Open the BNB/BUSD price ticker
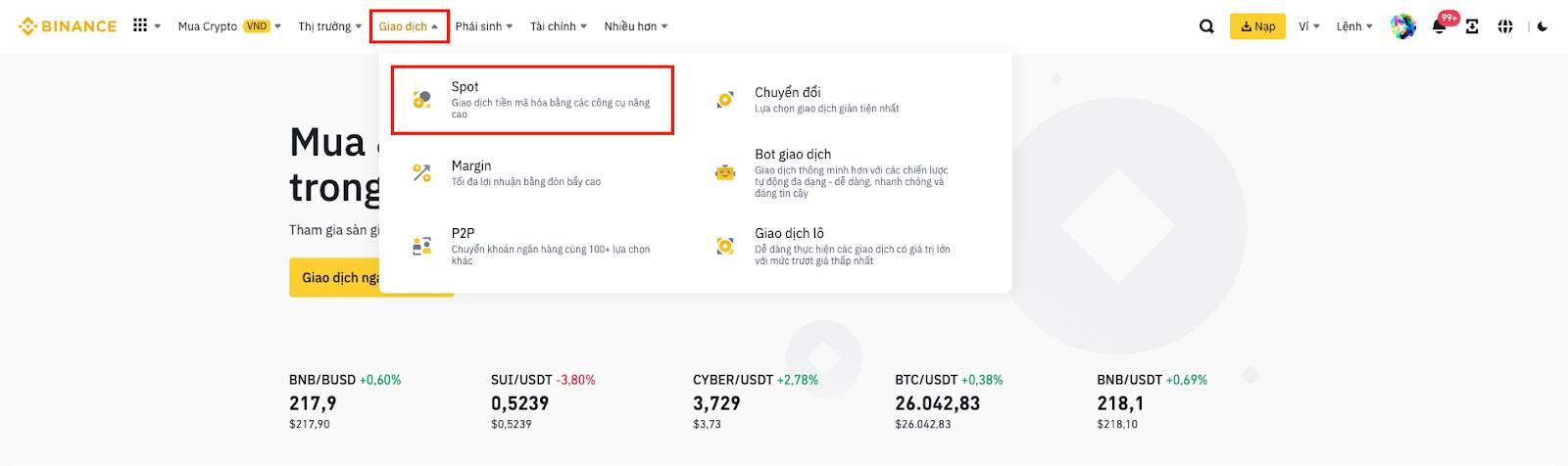Image resolution: width=1568 pixels, height=466 pixels. point(345,402)
